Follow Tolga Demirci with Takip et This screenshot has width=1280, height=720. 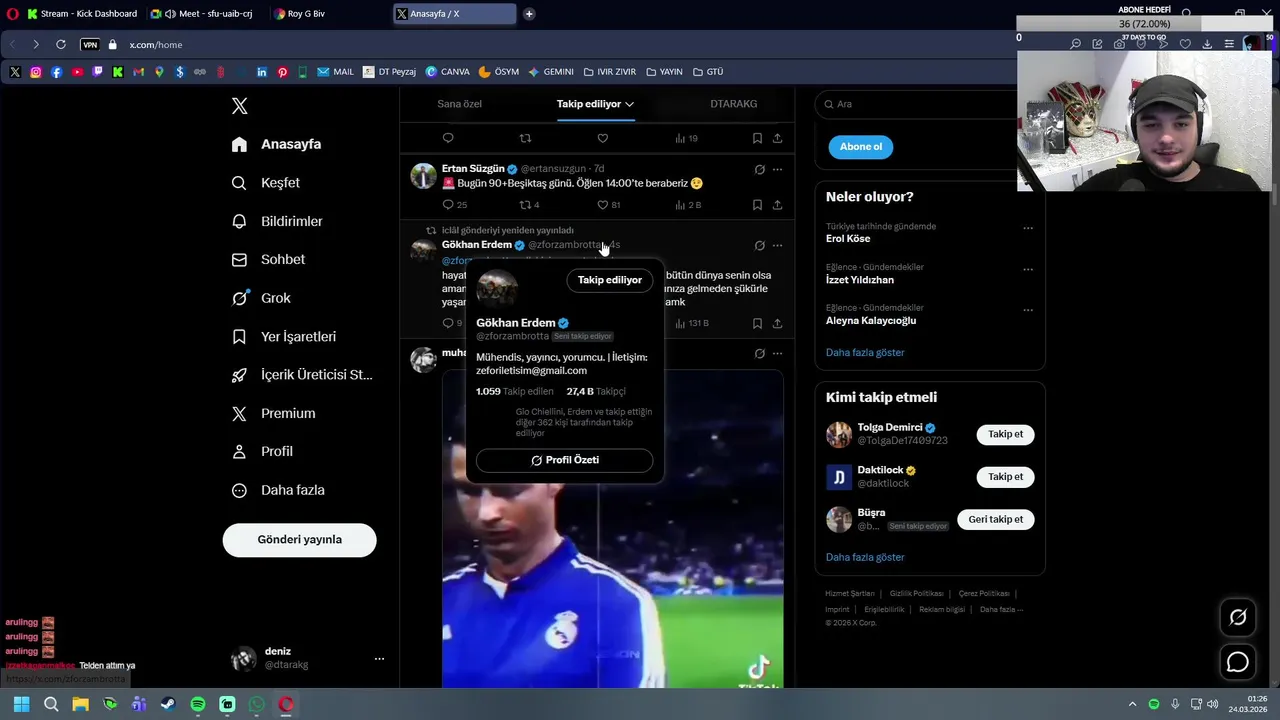(1005, 435)
